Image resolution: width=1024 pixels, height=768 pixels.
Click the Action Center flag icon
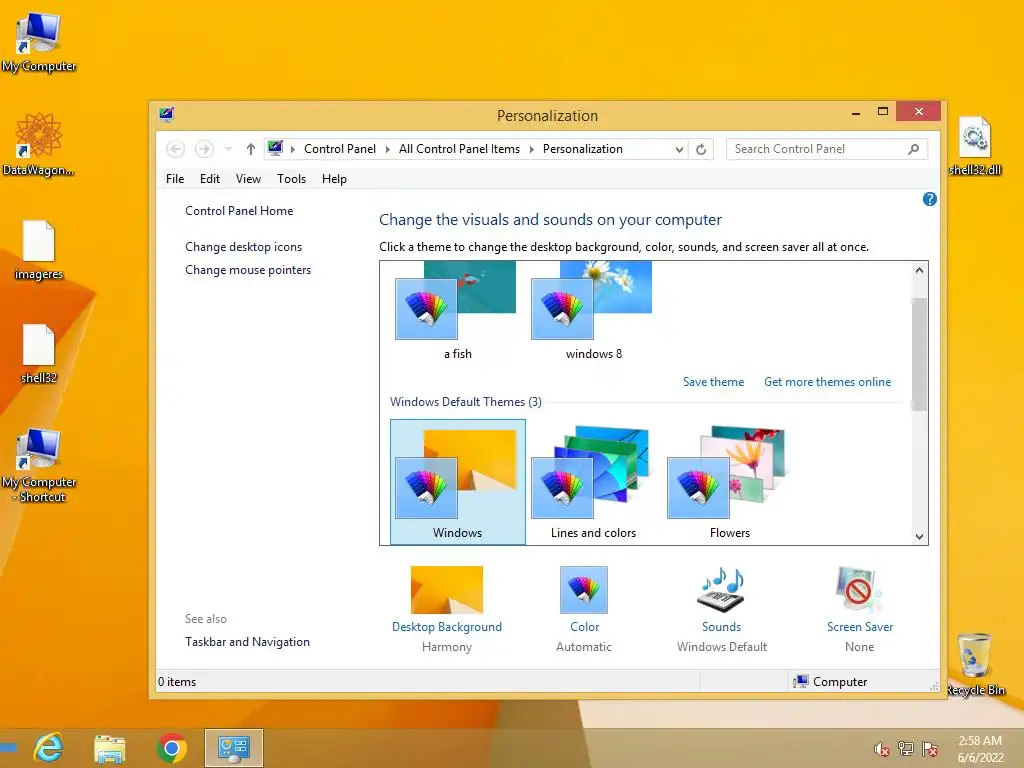tap(930, 749)
